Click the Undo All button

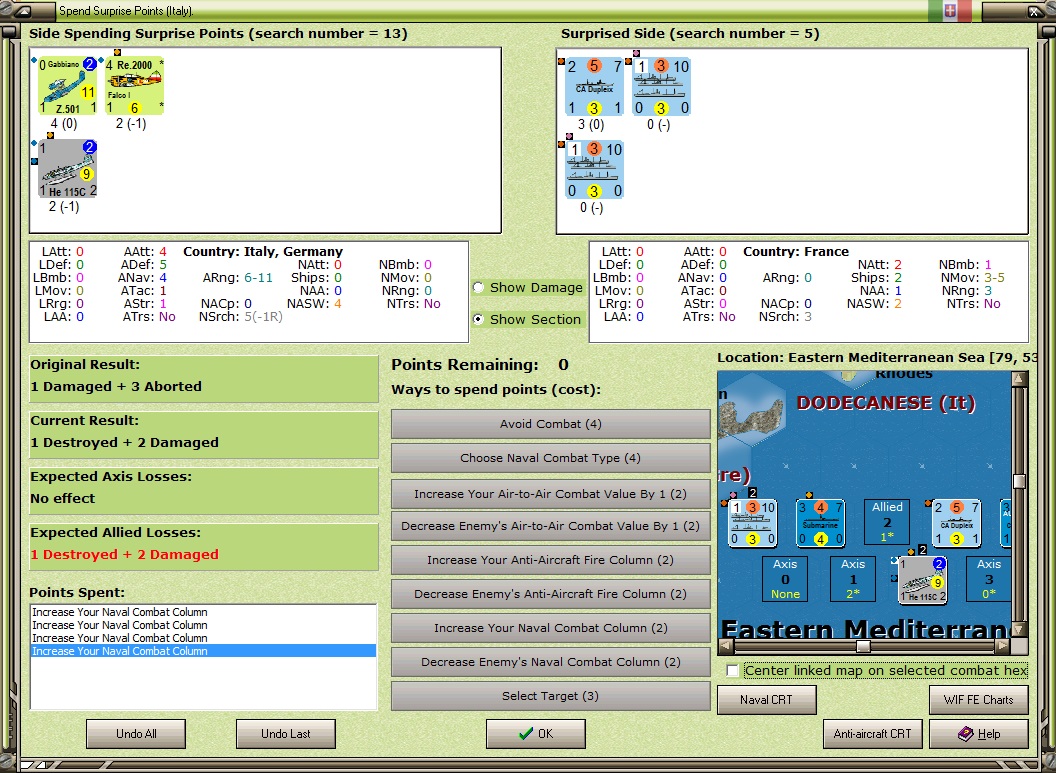[136, 733]
